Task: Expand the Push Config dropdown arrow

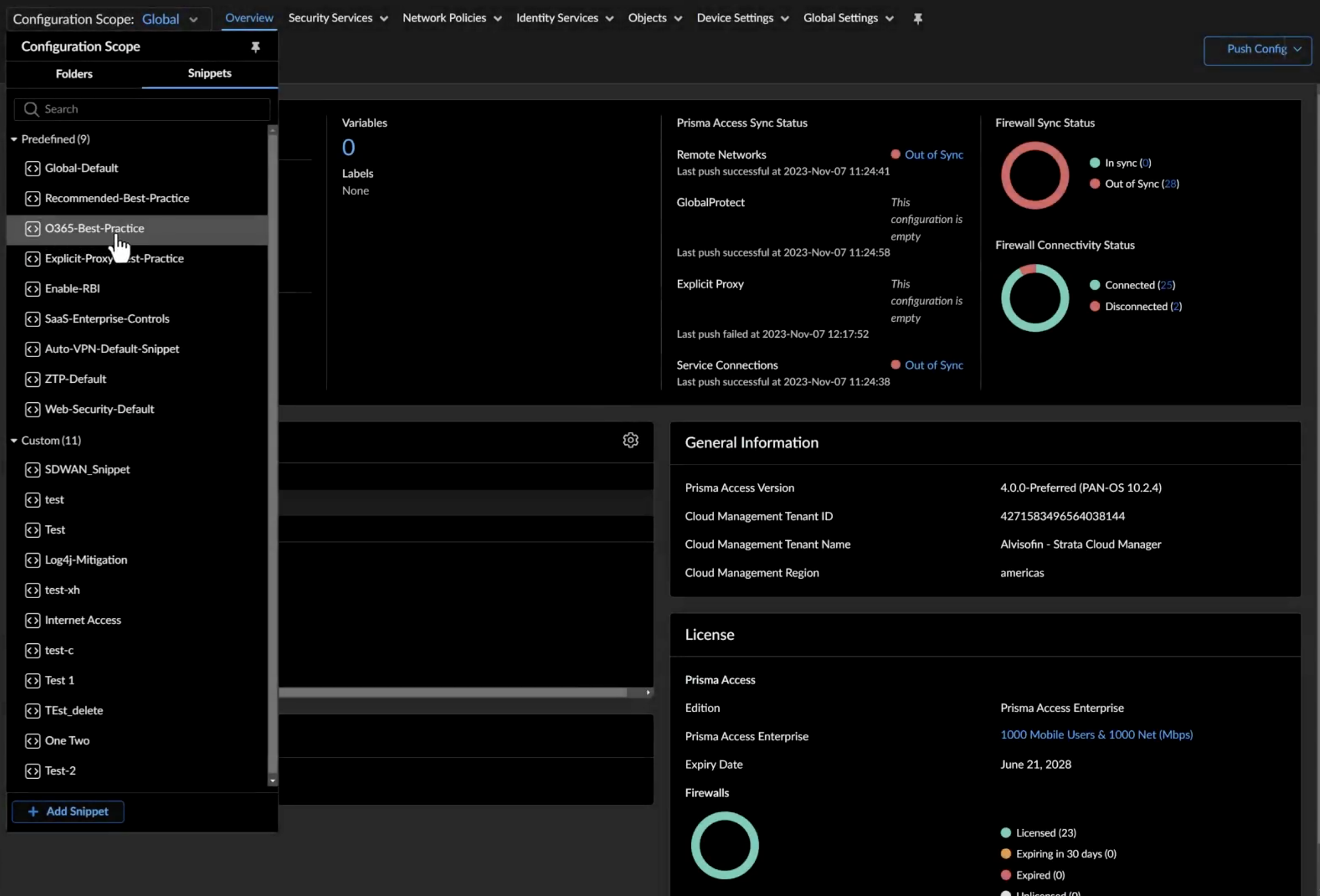Action: (1298, 50)
